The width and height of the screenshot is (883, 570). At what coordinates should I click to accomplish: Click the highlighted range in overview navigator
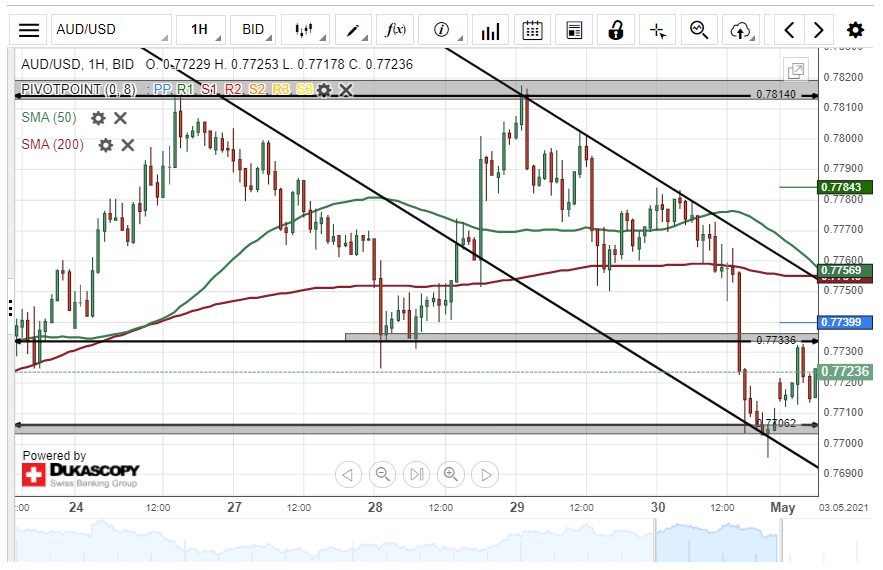(x=718, y=541)
